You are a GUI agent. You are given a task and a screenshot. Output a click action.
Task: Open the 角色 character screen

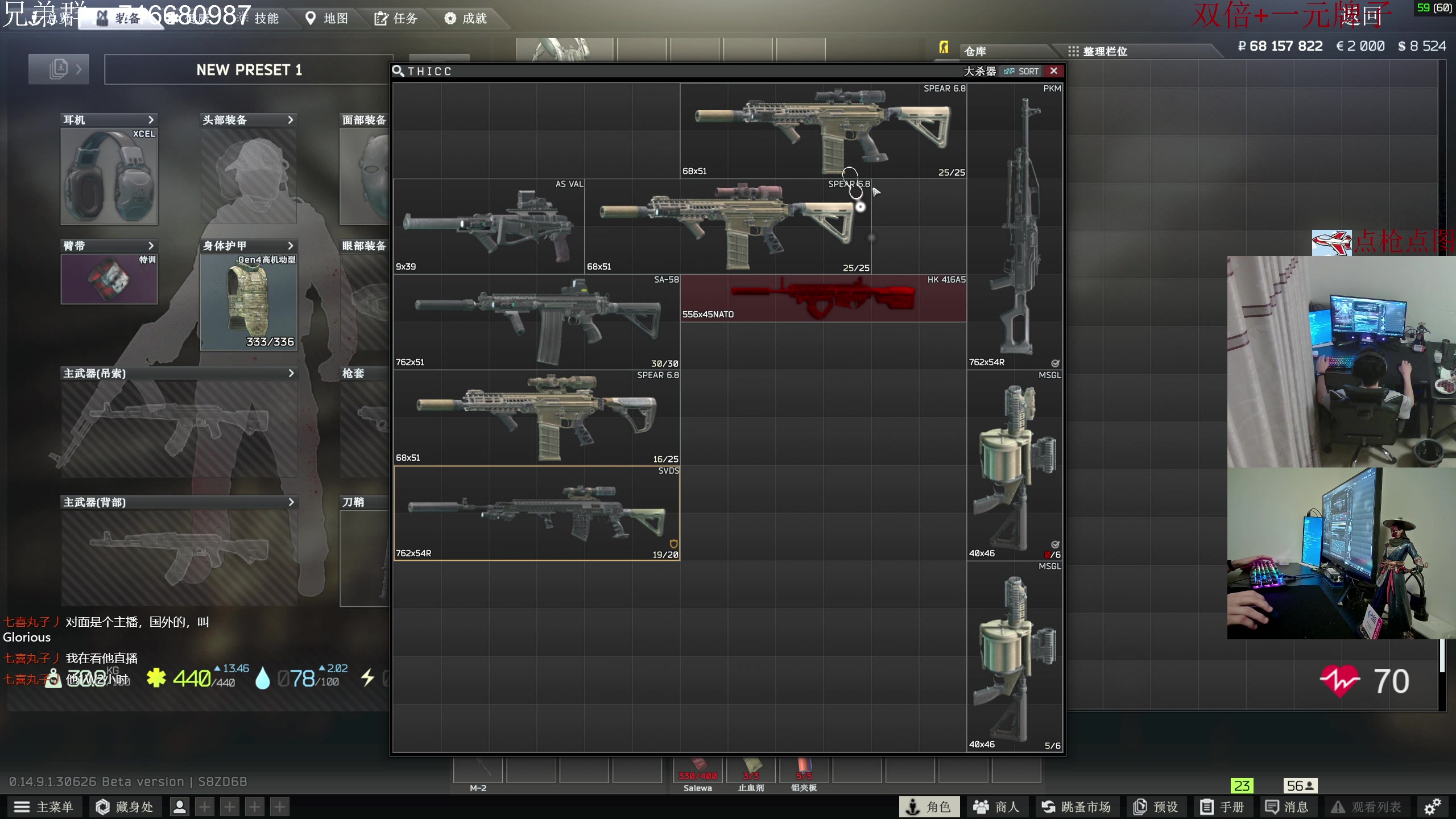(x=929, y=806)
